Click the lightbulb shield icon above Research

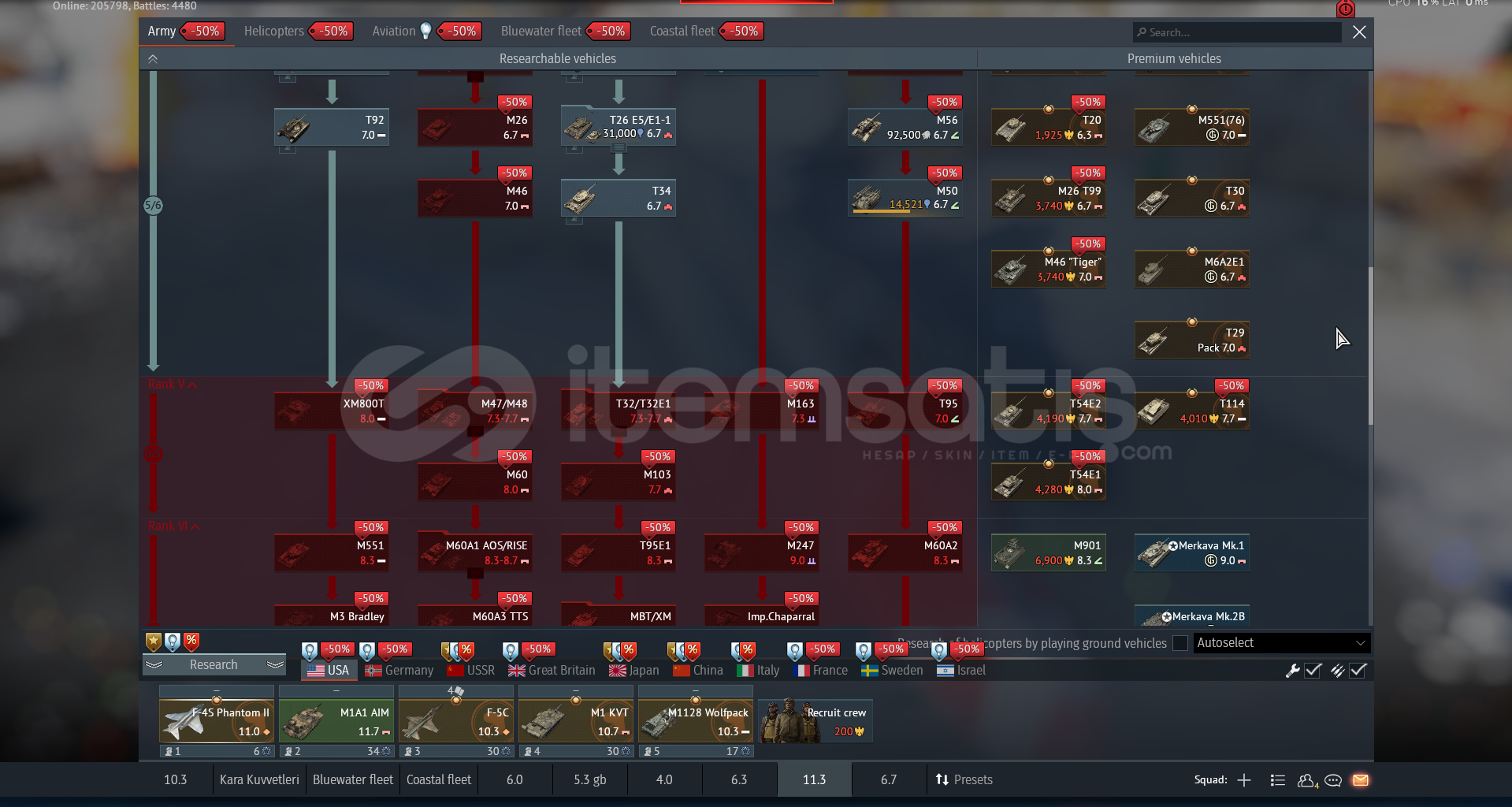tap(173, 642)
